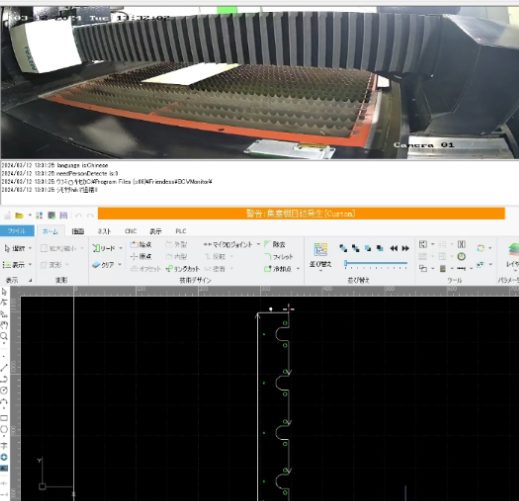Image resolution: width=519 pixels, height=501 pixels.
Task: Click the 'needPersonDetecte is:0' log line
Action: coord(60,174)
